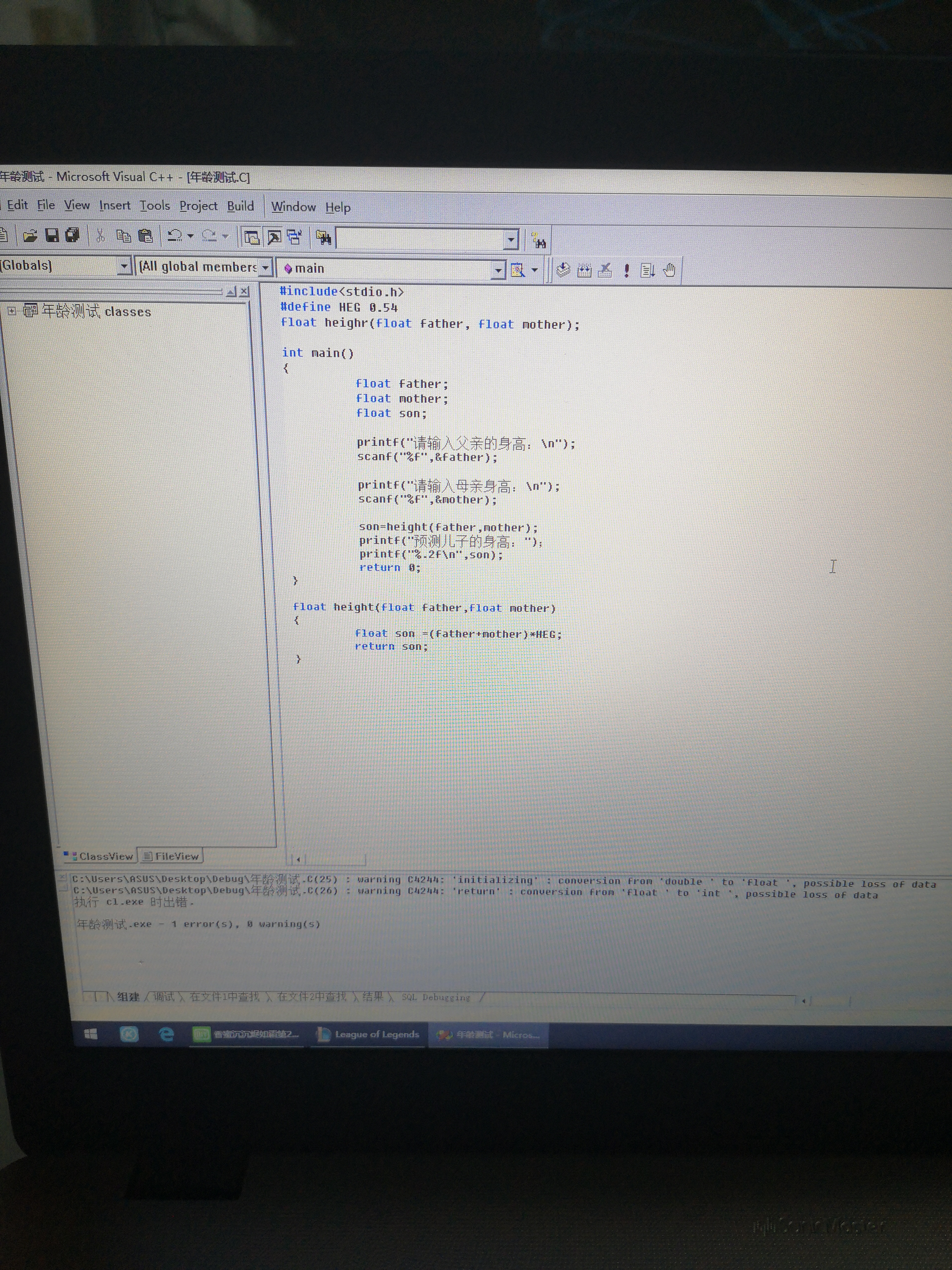Open the Help menu
This screenshot has height=1270, width=952.
[338, 207]
